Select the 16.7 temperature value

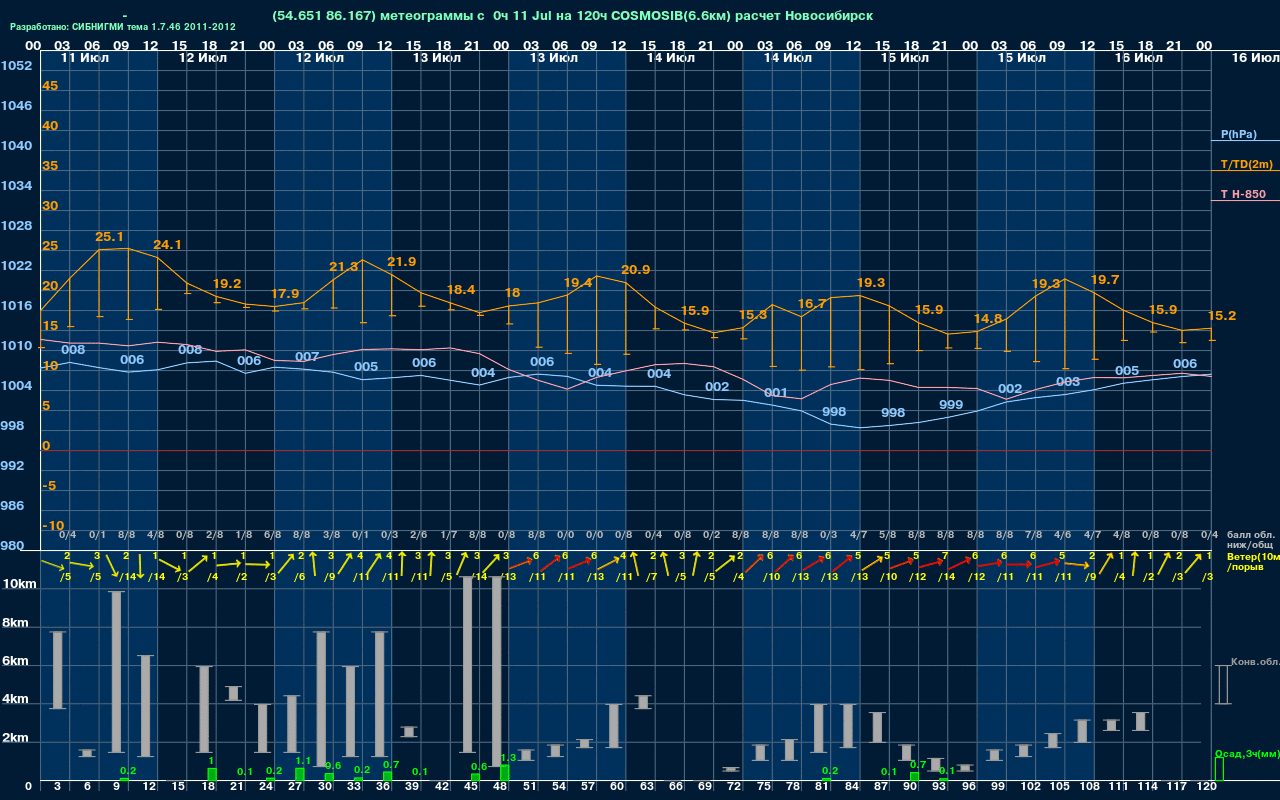(812, 304)
